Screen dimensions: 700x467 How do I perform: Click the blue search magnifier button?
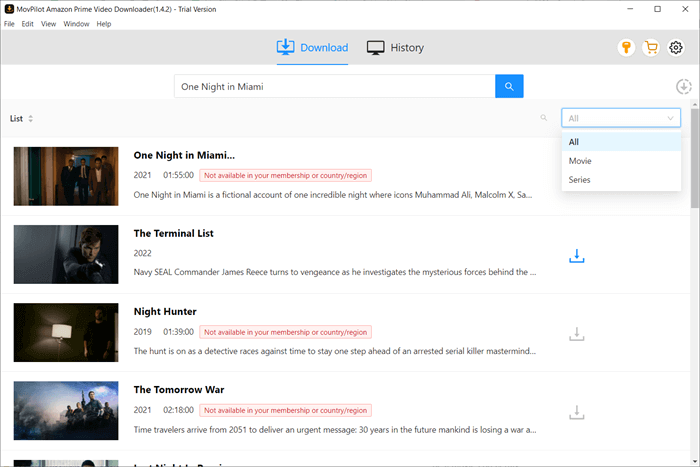click(x=509, y=86)
